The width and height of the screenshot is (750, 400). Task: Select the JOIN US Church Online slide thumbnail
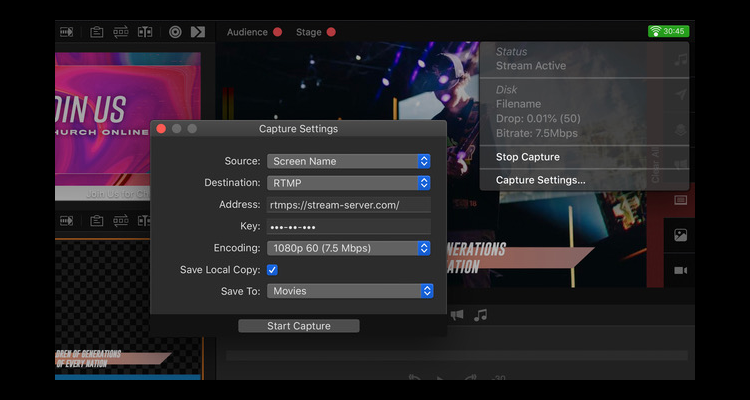128,126
